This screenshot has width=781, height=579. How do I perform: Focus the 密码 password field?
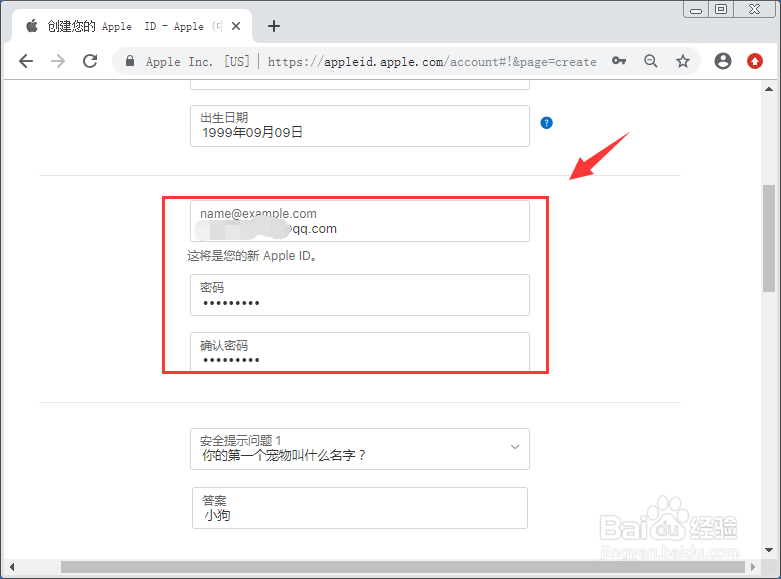[360, 295]
